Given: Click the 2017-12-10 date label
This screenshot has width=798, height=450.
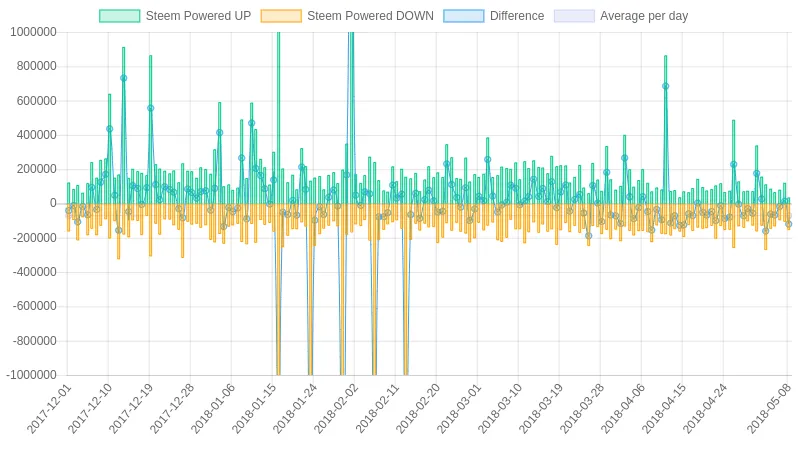Looking at the screenshot, I should coord(91,409).
